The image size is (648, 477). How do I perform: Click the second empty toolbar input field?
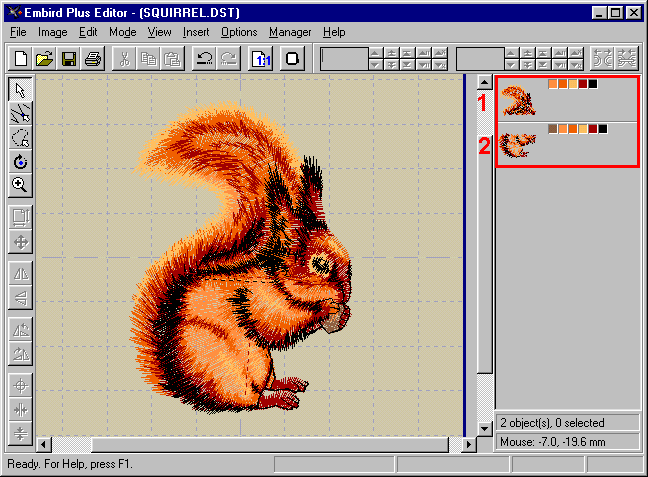[480, 59]
